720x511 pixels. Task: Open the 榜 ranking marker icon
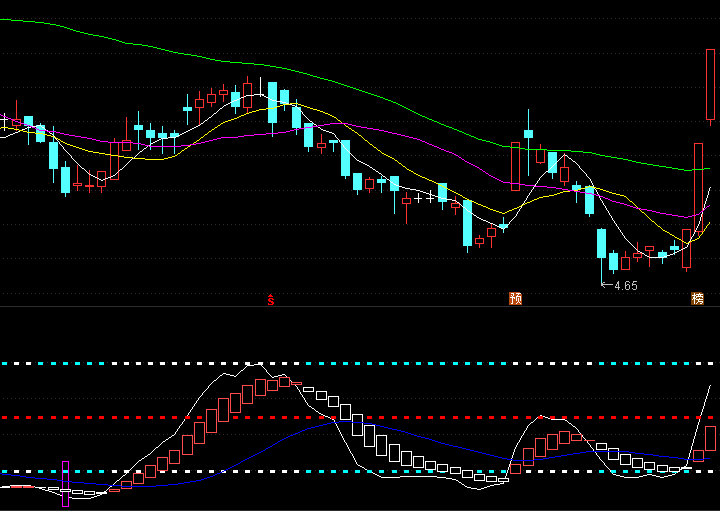point(698,298)
